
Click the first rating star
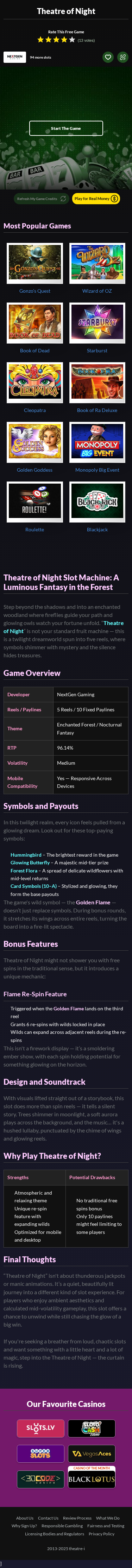[x=40, y=40]
